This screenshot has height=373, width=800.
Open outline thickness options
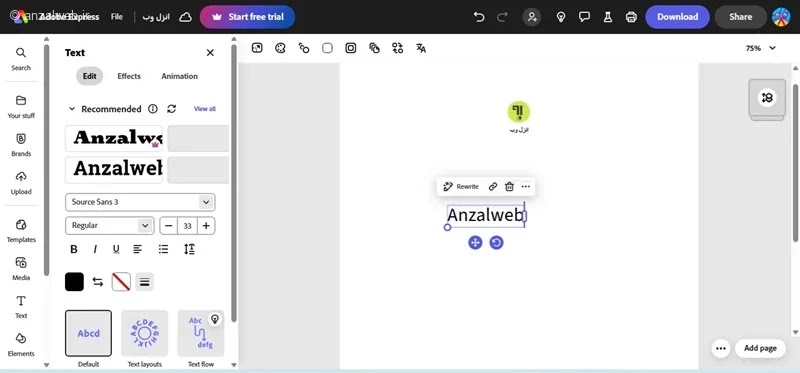(x=145, y=282)
